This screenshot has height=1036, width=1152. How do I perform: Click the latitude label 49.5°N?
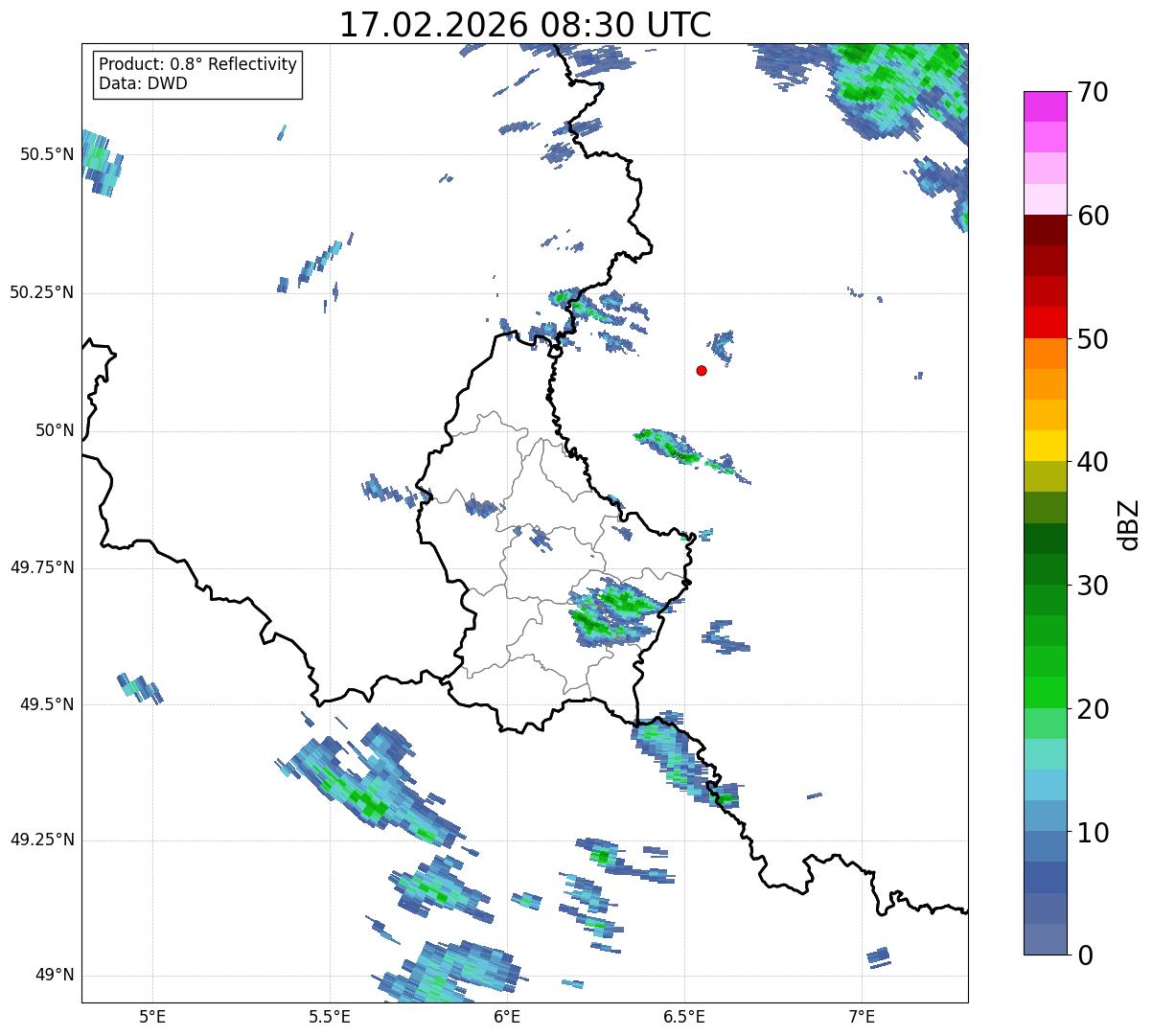tap(47, 704)
